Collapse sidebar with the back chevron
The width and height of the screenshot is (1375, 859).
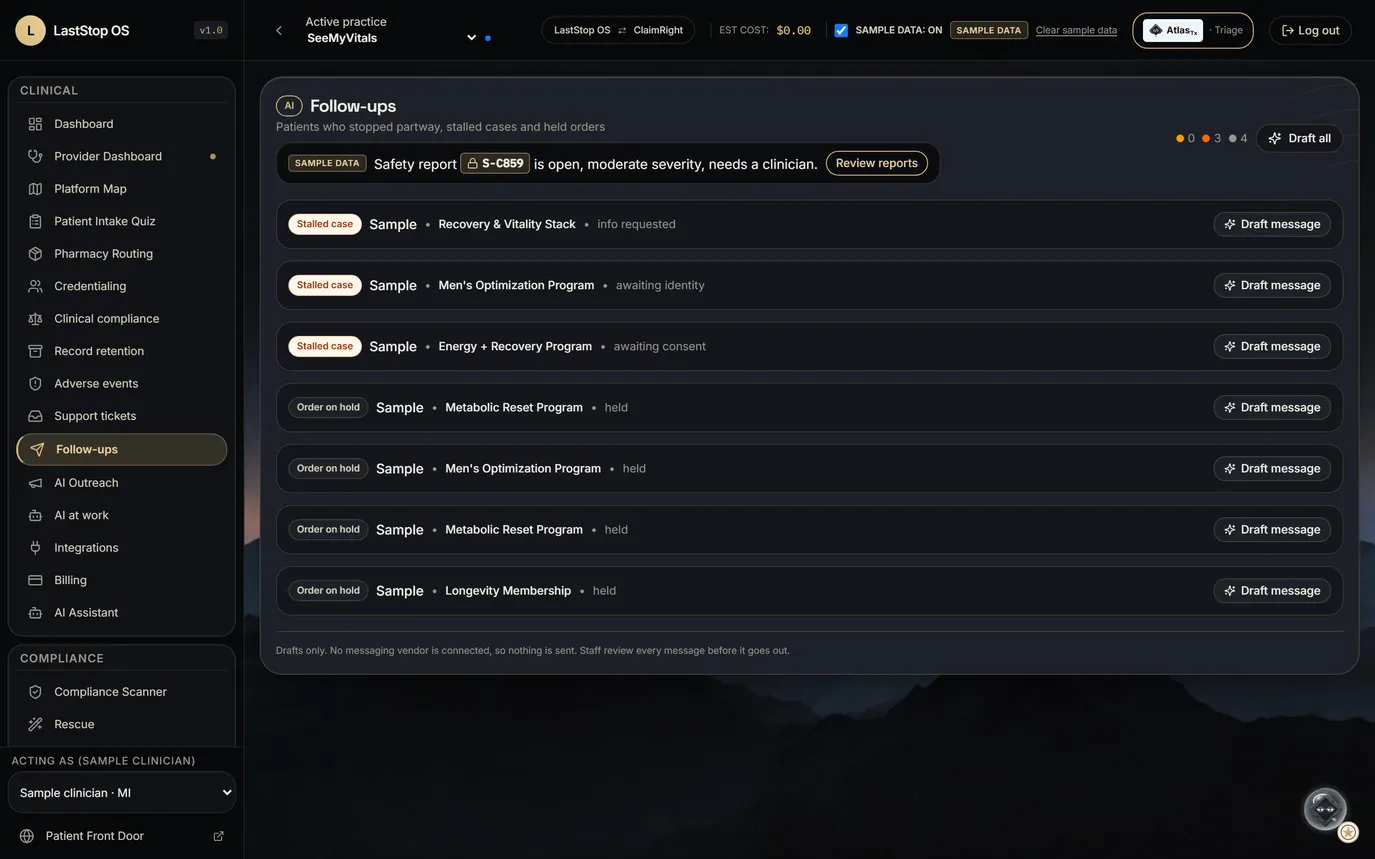279,31
